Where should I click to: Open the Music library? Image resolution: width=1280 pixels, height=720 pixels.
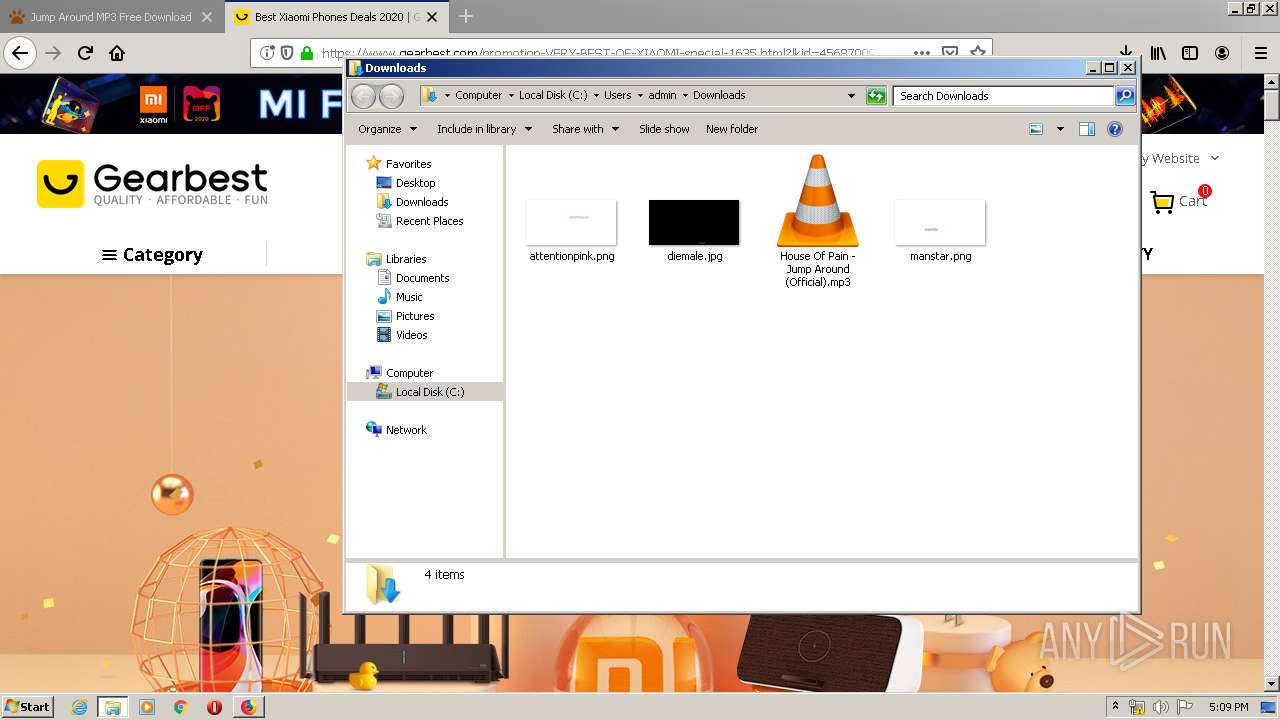click(408, 297)
